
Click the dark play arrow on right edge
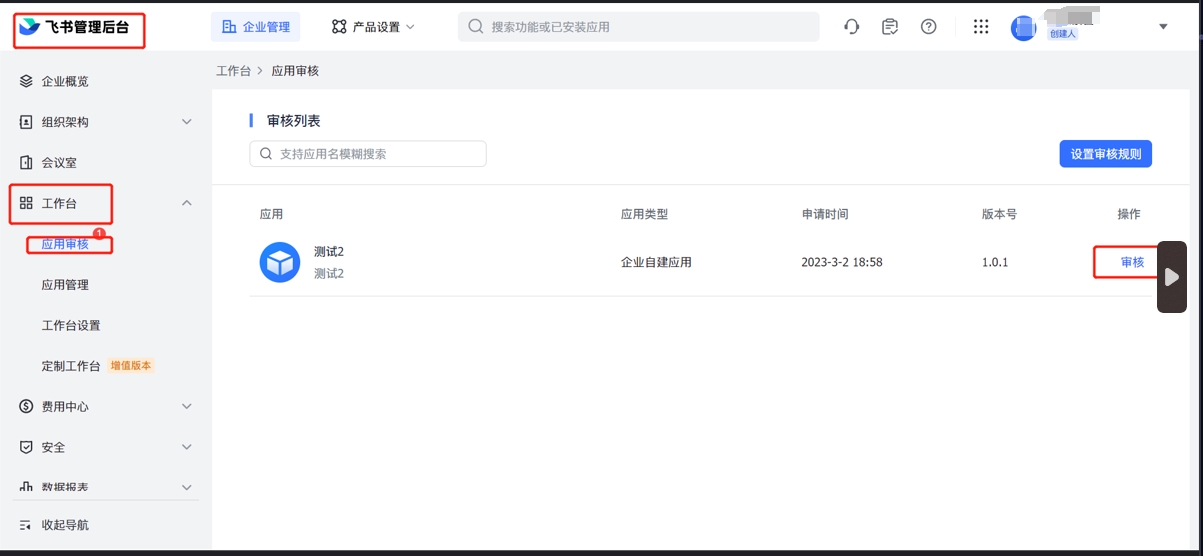[x=1172, y=277]
